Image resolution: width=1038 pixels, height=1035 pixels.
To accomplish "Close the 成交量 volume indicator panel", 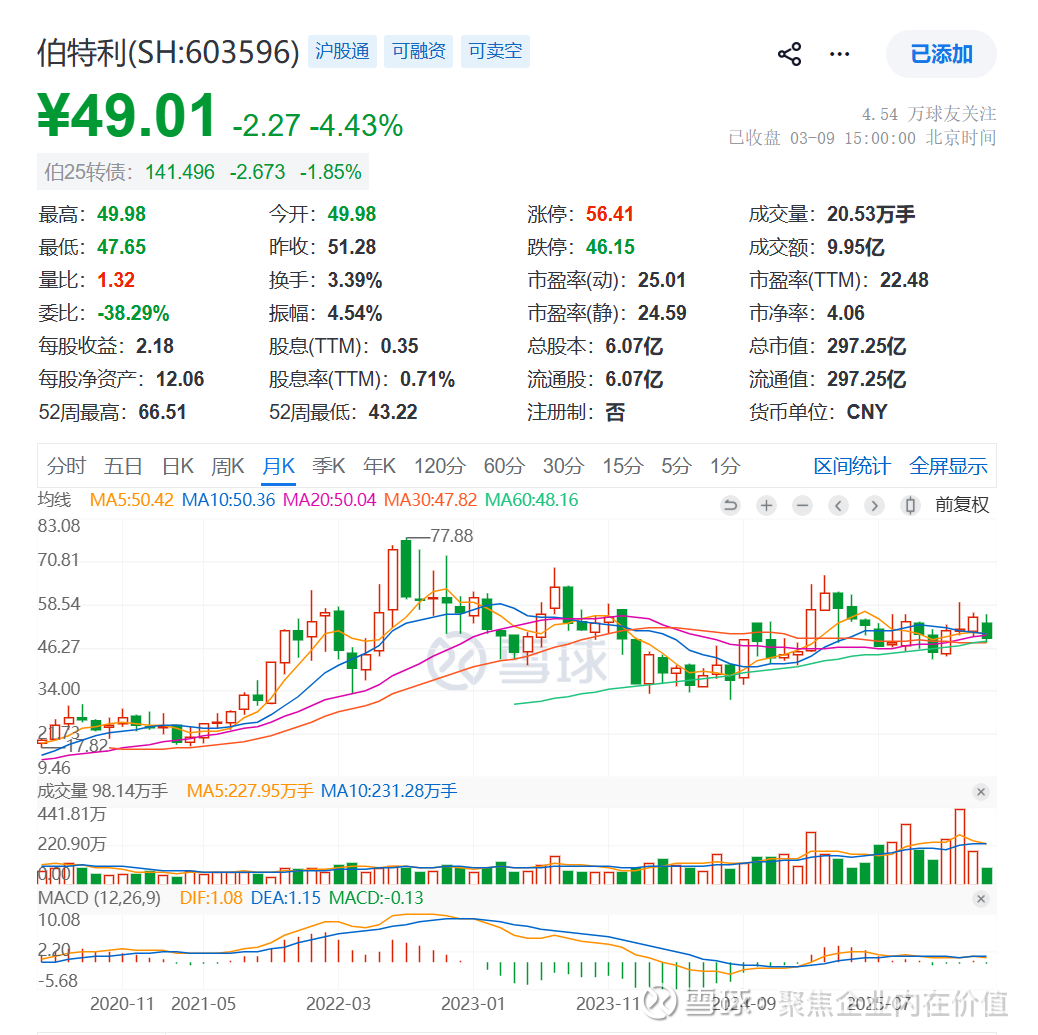I will tap(981, 792).
